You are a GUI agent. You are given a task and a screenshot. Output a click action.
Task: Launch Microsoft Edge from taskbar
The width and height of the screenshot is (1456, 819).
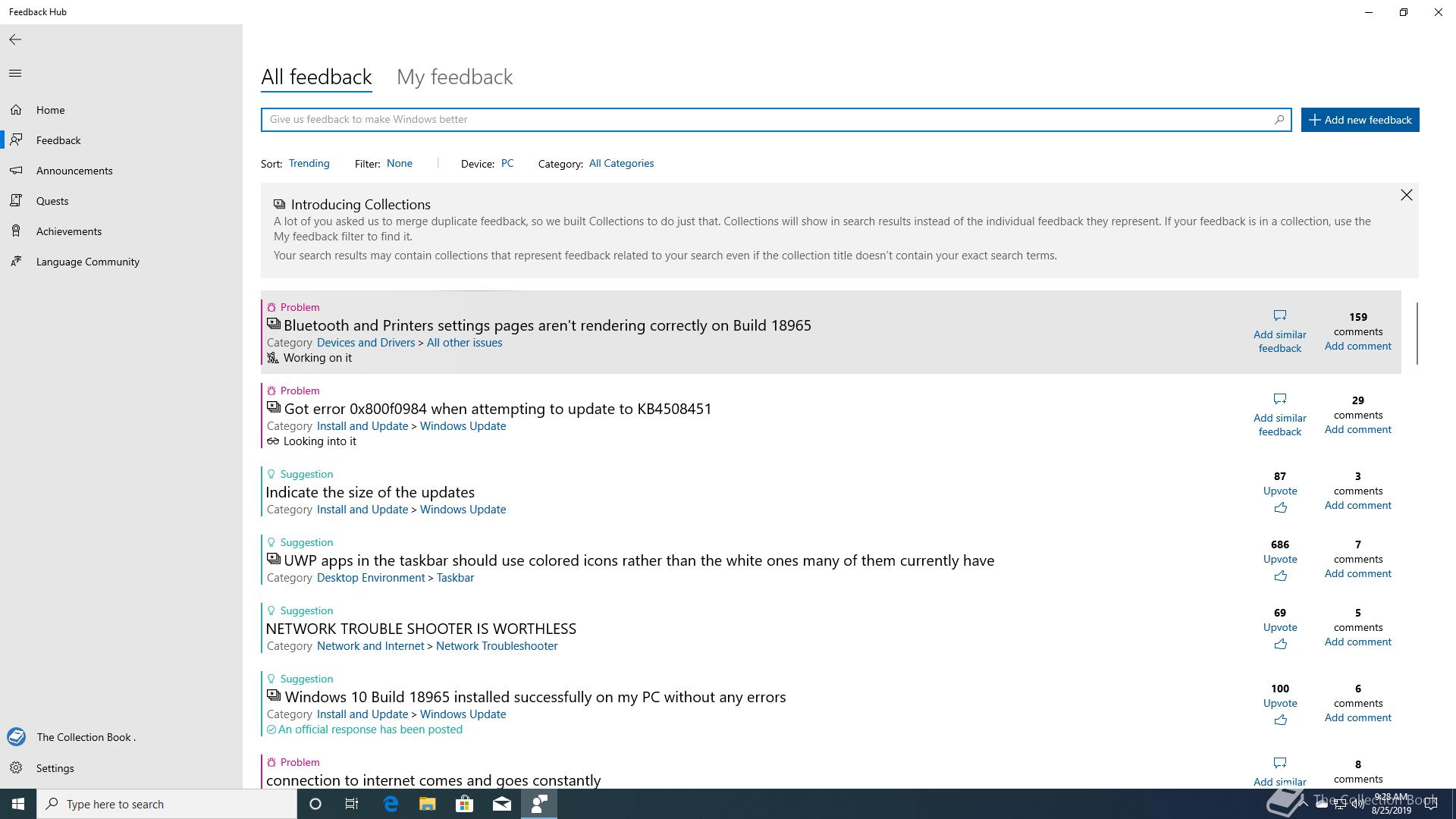391,804
